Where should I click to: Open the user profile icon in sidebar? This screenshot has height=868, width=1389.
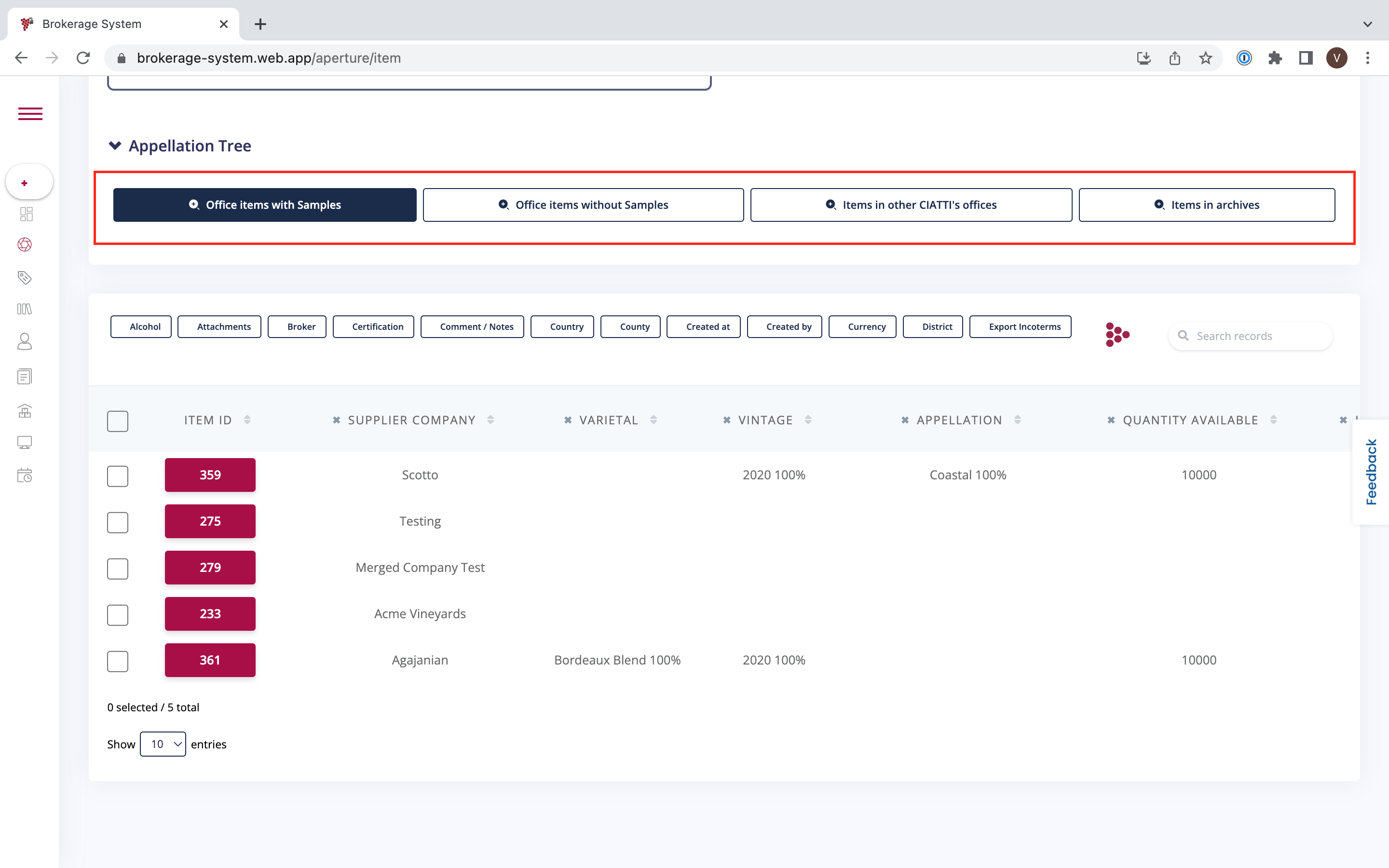(25, 341)
